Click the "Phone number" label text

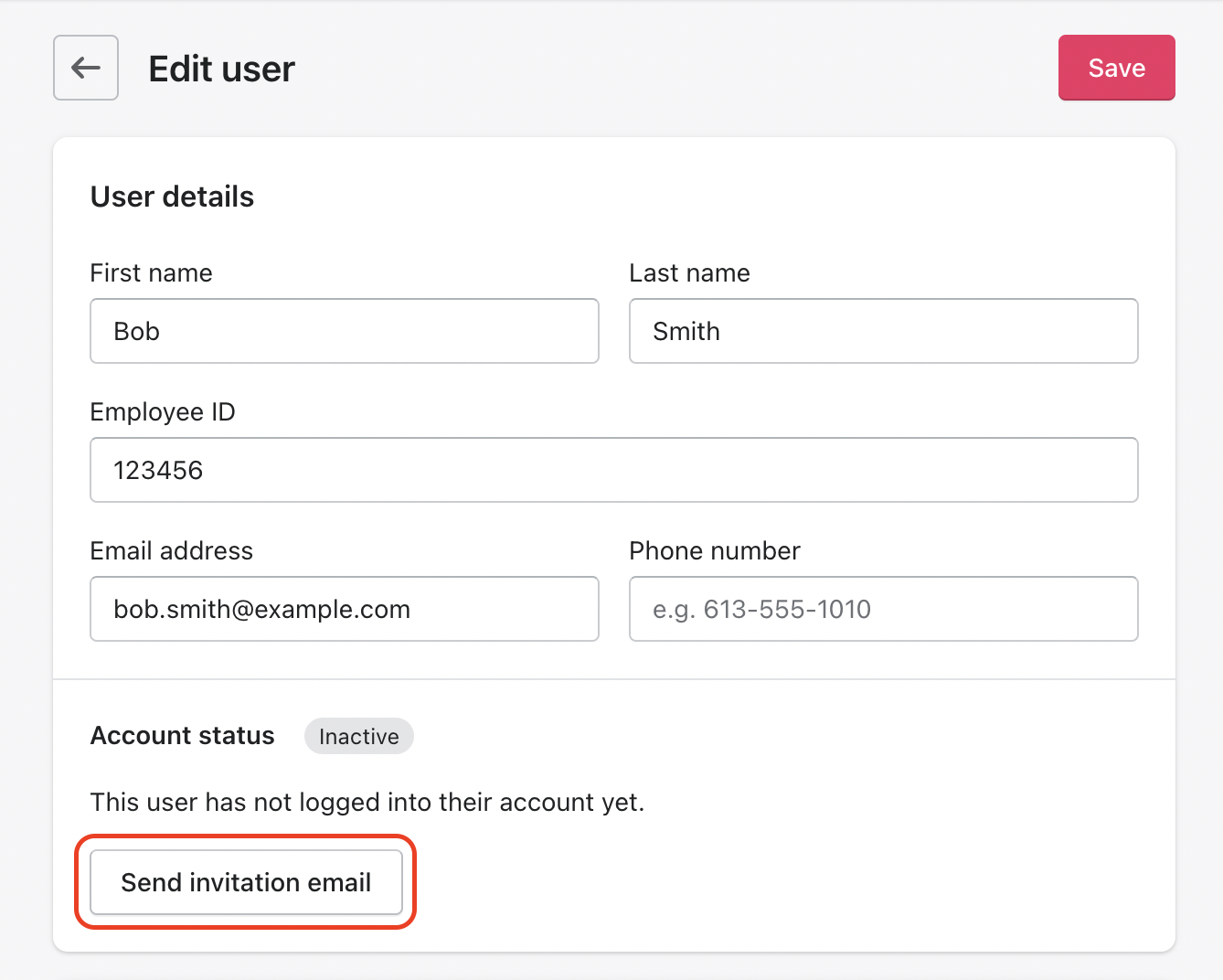click(714, 551)
